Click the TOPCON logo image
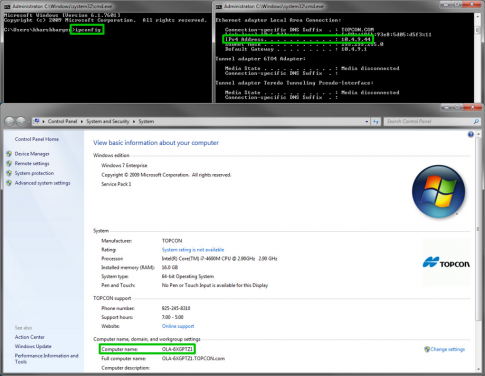This screenshot has height=376, width=485. tap(446, 263)
